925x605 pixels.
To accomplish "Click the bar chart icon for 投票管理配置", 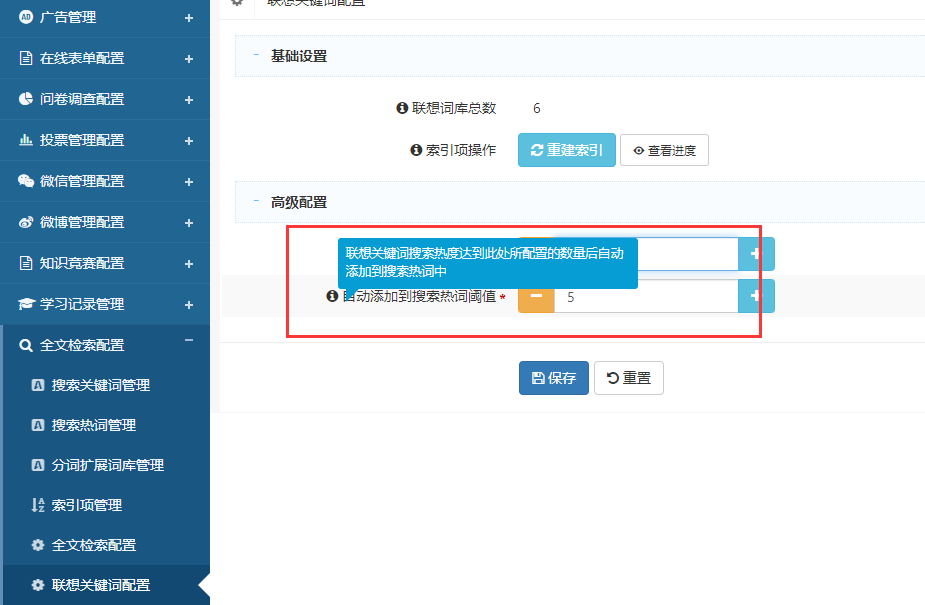I will pos(27,140).
